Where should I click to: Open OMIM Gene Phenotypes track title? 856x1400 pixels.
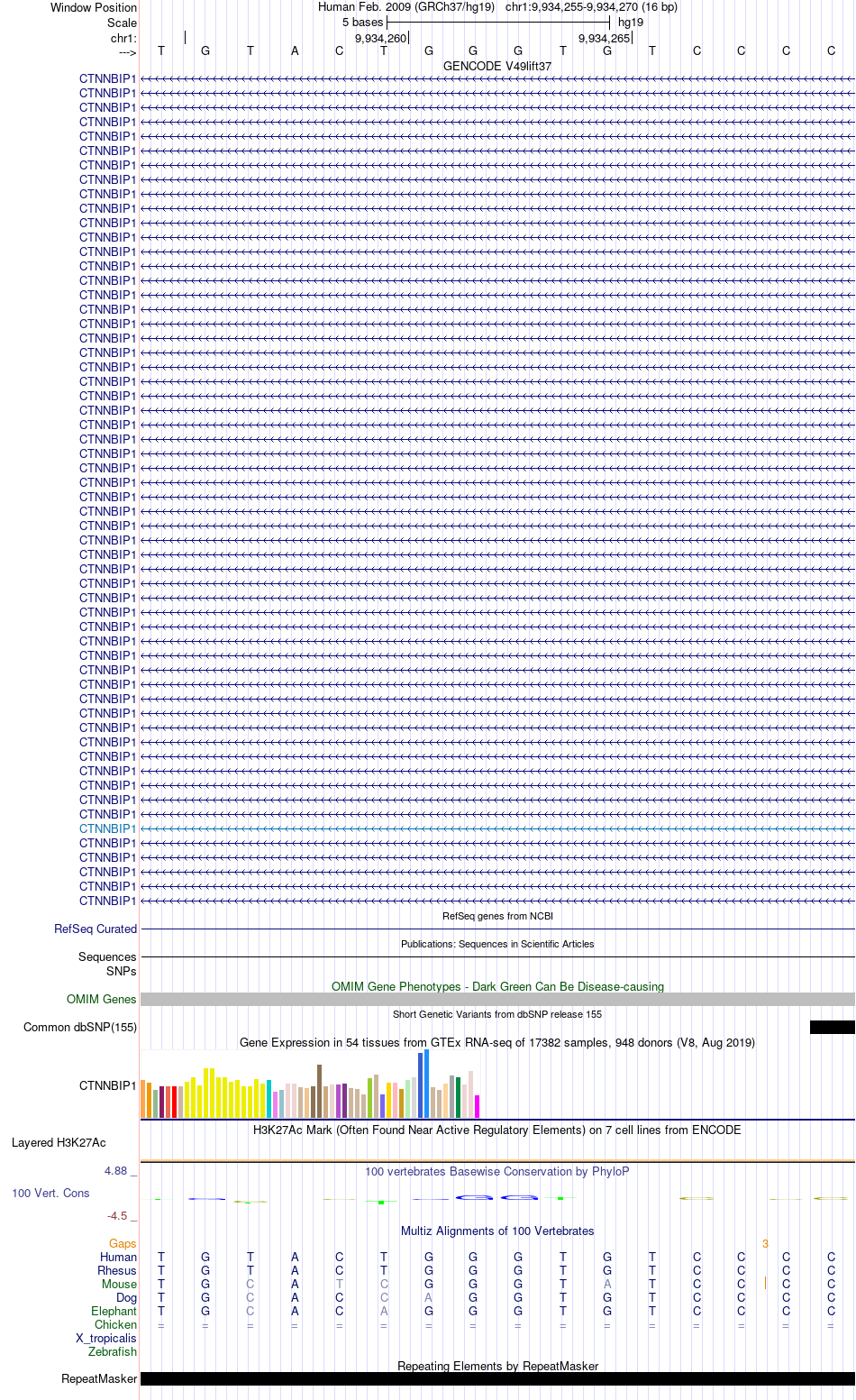(497, 986)
